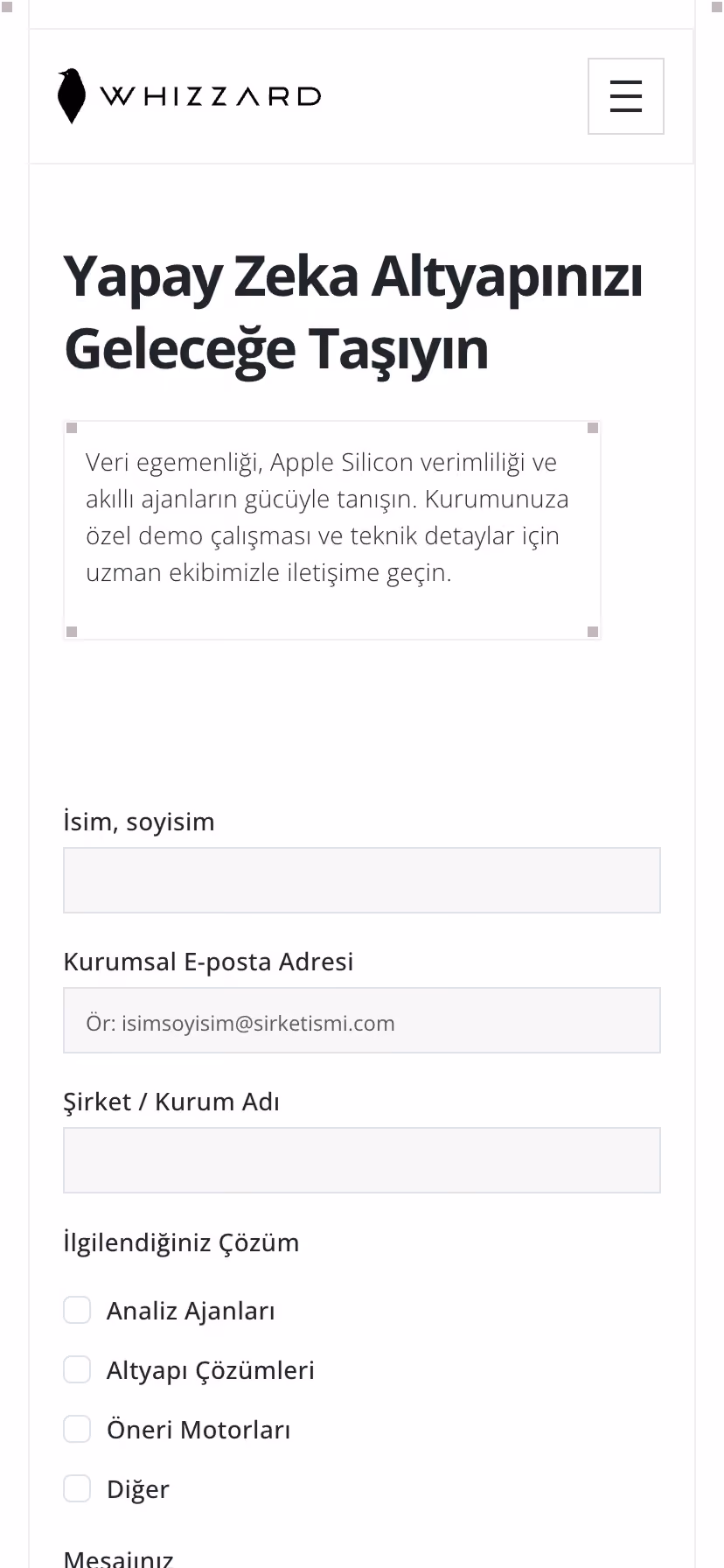Grab top-left handle of selected paragraph box
724x1568 pixels.
click(72, 428)
